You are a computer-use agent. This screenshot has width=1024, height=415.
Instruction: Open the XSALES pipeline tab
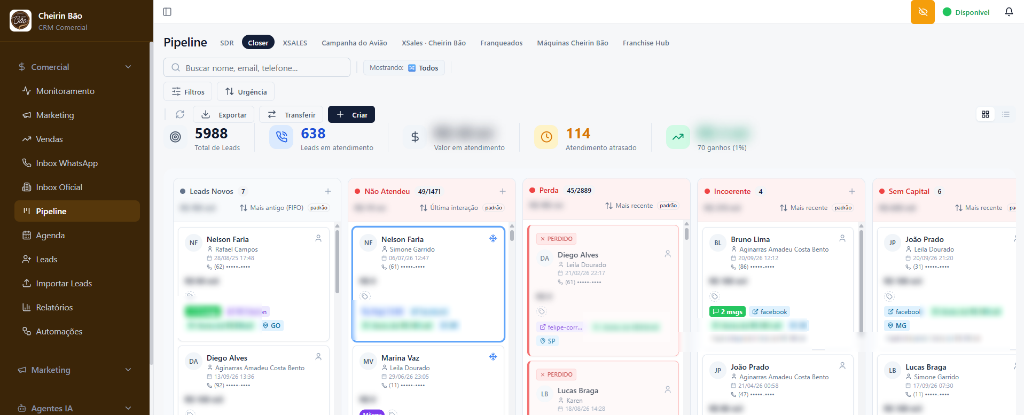click(295, 42)
